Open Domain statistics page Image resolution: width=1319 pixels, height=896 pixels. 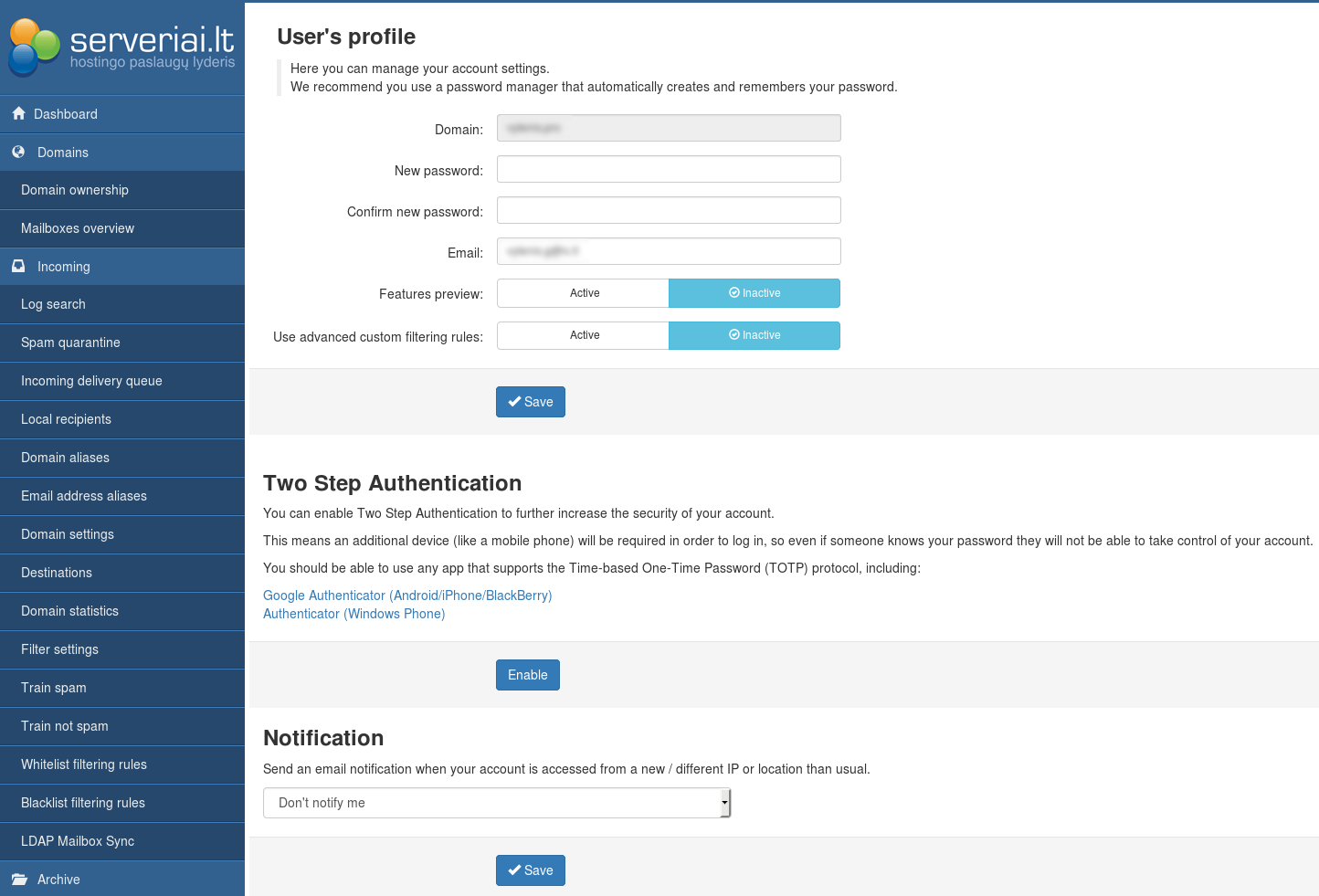pyautogui.click(x=69, y=611)
